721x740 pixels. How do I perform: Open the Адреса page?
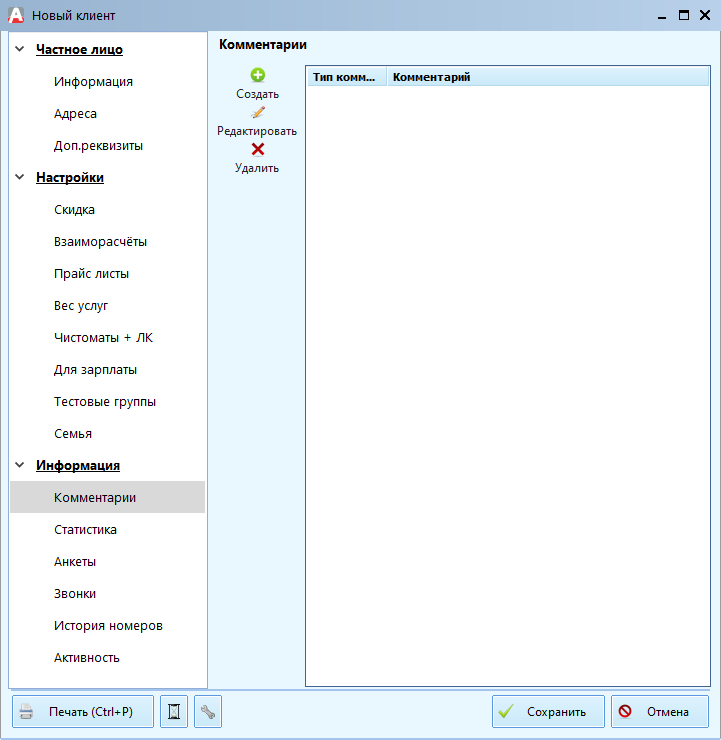pos(75,114)
